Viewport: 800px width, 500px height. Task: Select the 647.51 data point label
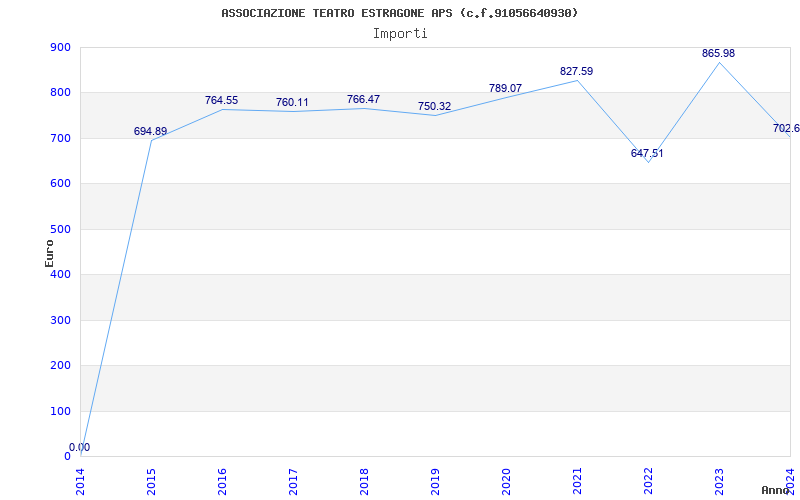647,153
